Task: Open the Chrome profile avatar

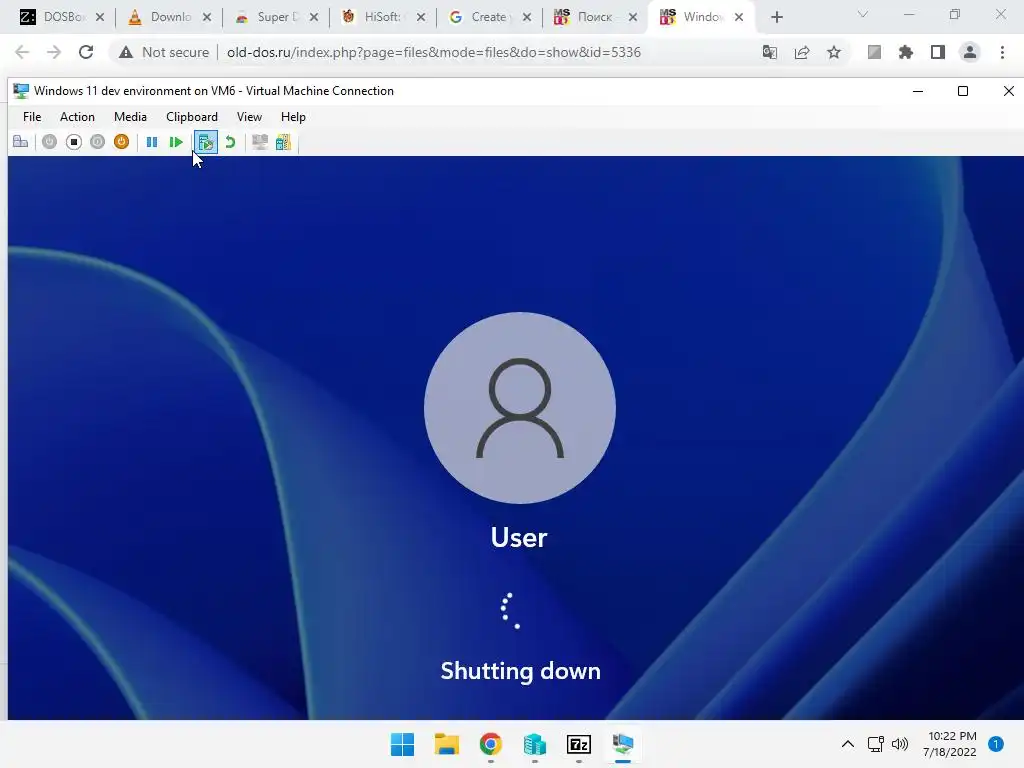Action: (970, 52)
